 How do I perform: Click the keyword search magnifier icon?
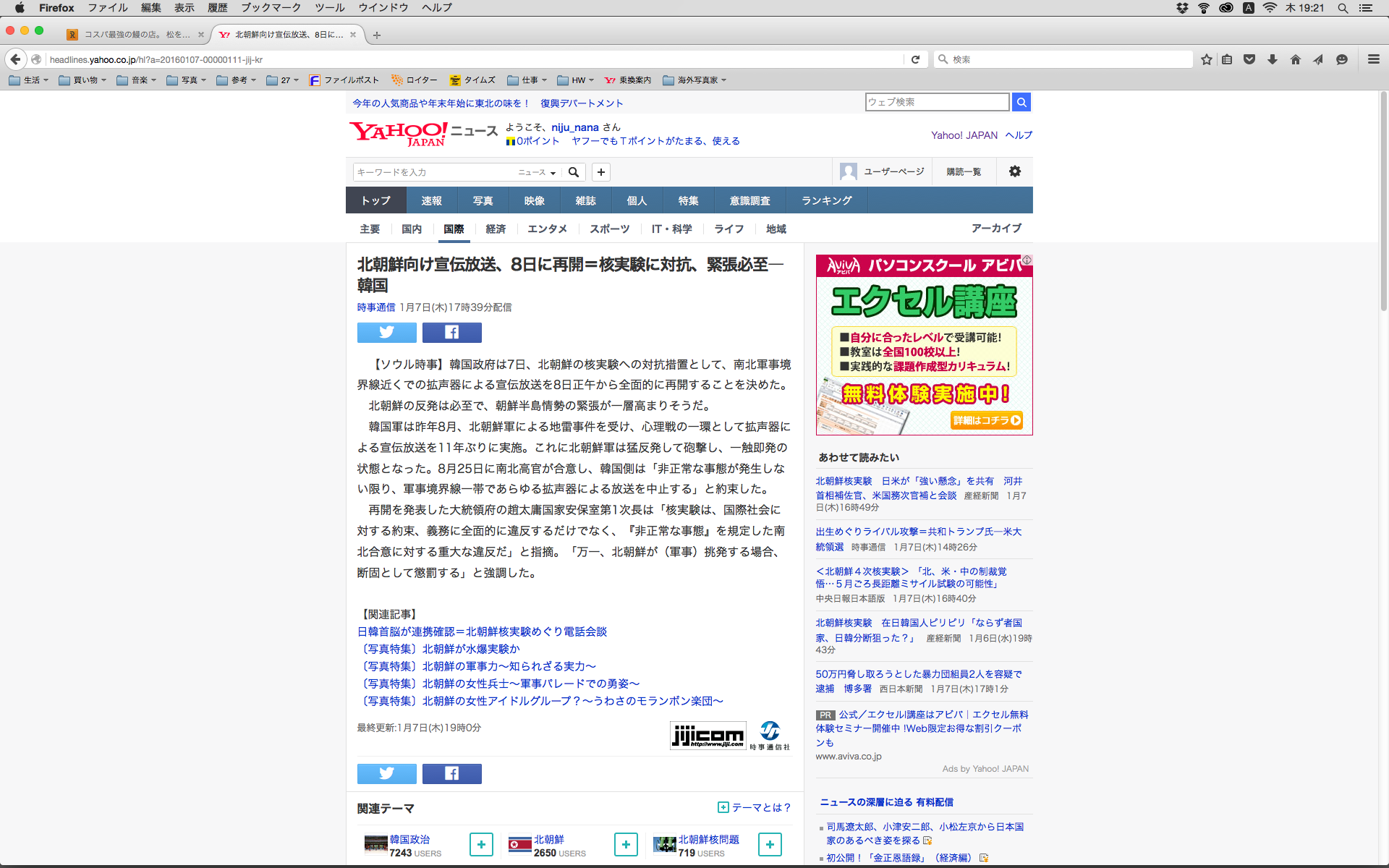tap(574, 172)
